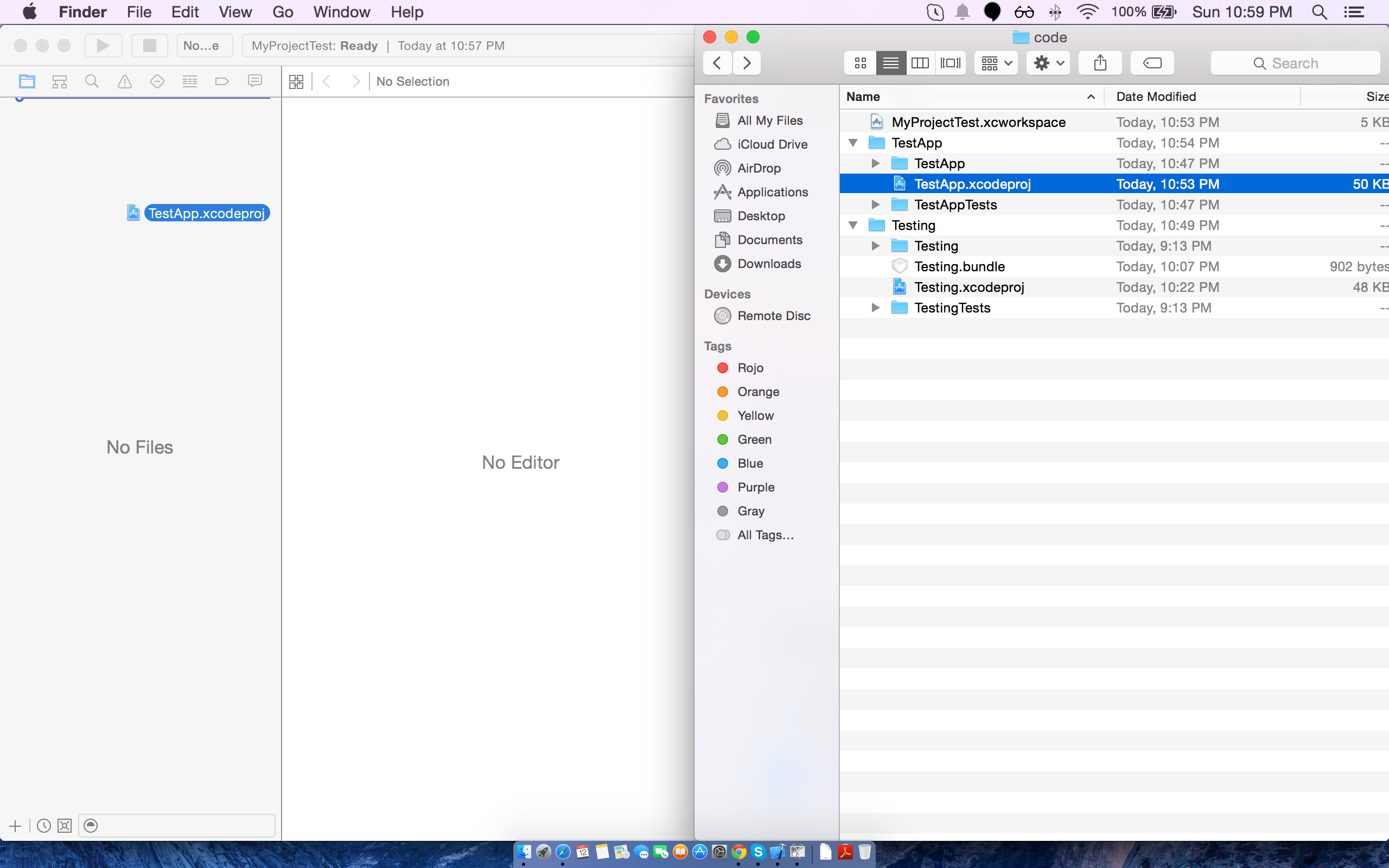Click the related items grid icon in Xcode

[x=296, y=81]
